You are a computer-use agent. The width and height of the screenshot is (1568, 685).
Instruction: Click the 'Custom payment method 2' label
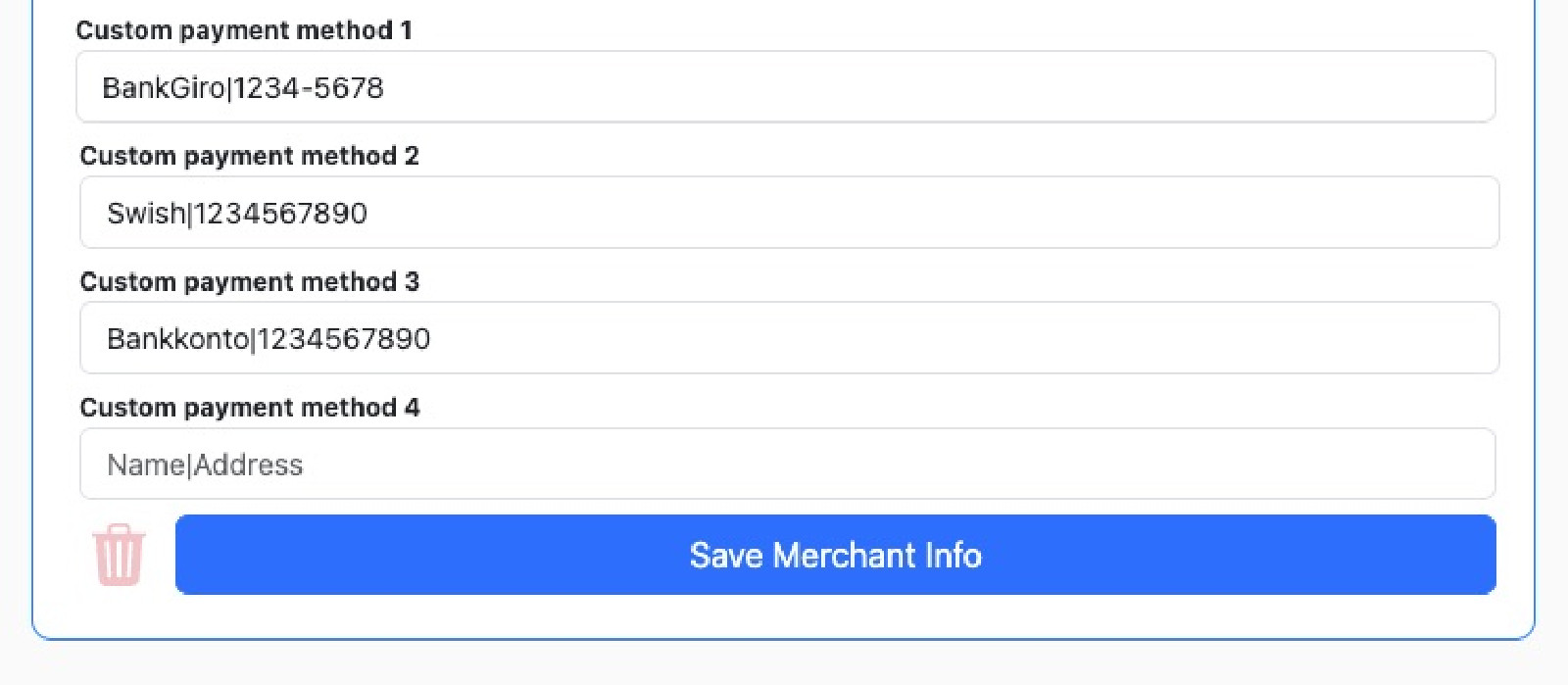250,156
